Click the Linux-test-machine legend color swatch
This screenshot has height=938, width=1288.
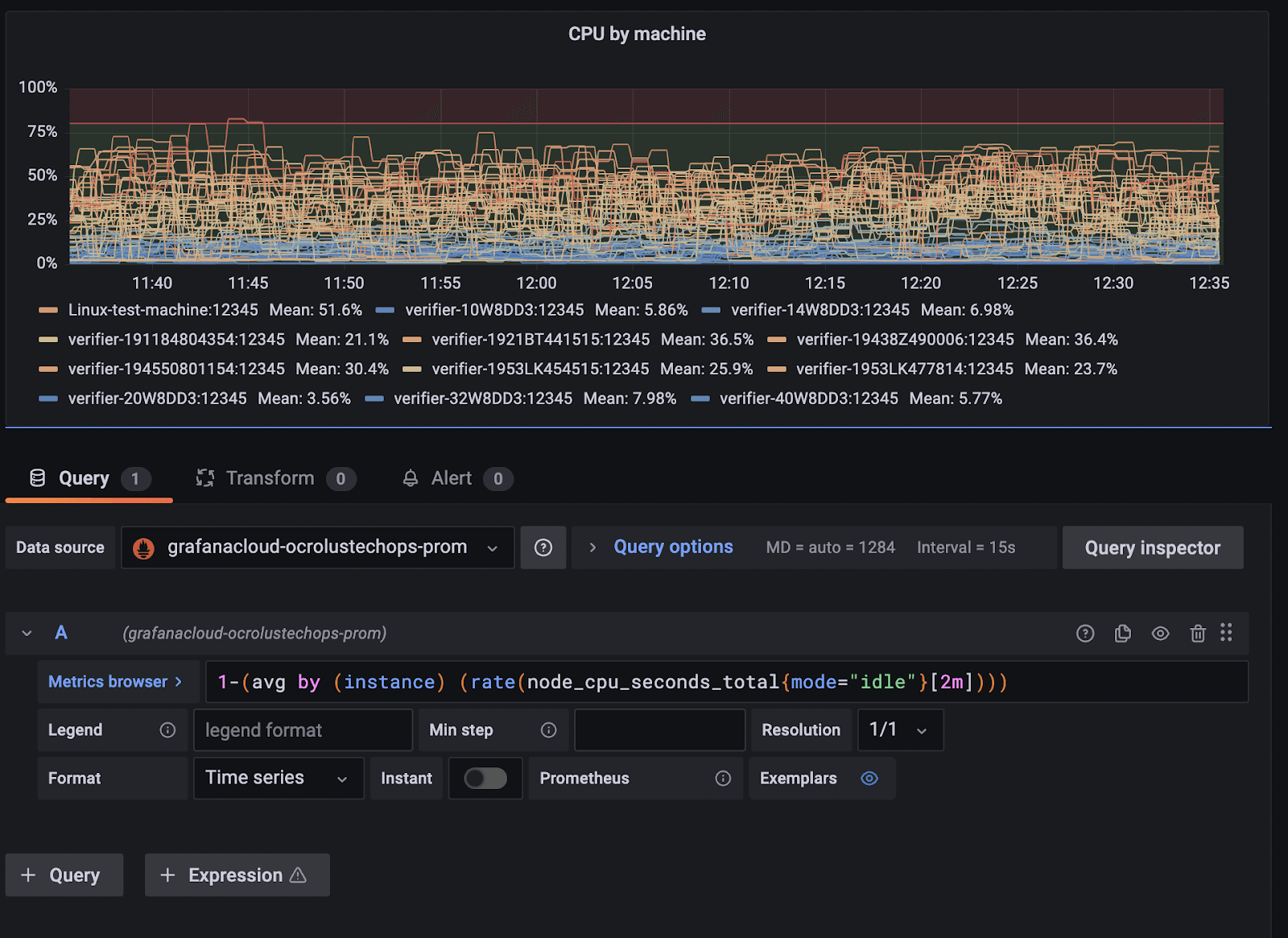48,310
